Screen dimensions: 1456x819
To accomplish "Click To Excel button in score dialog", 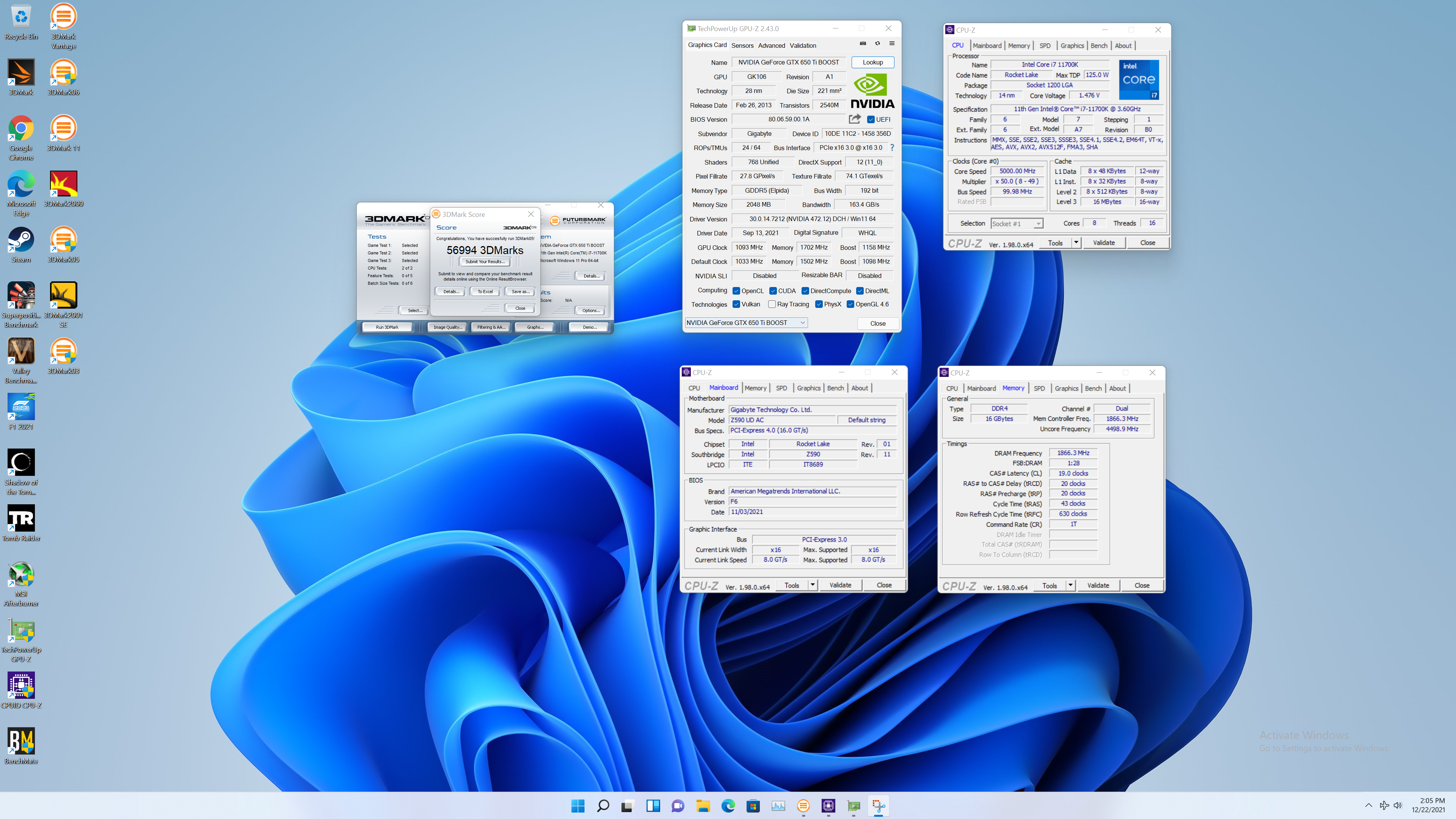I will (485, 292).
